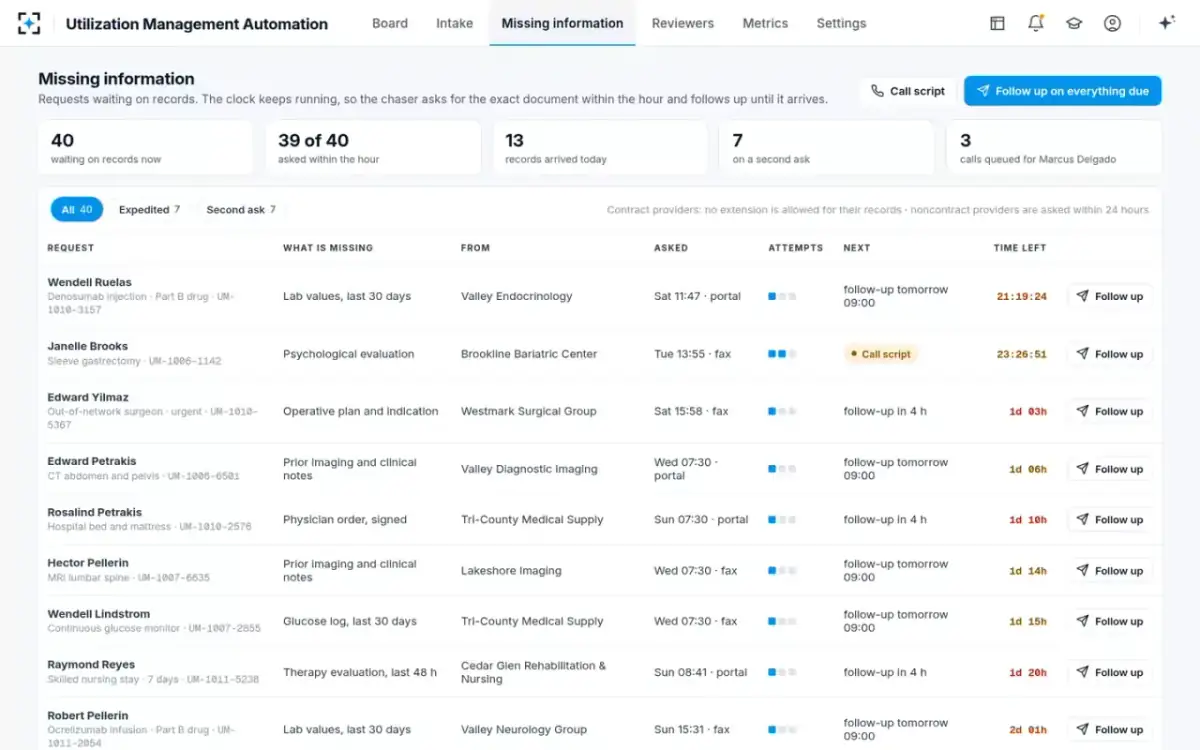This screenshot has height=750, width=1200.
Task: Click 'Psychological evaluation' missing item
Action: tap(348, 354)
